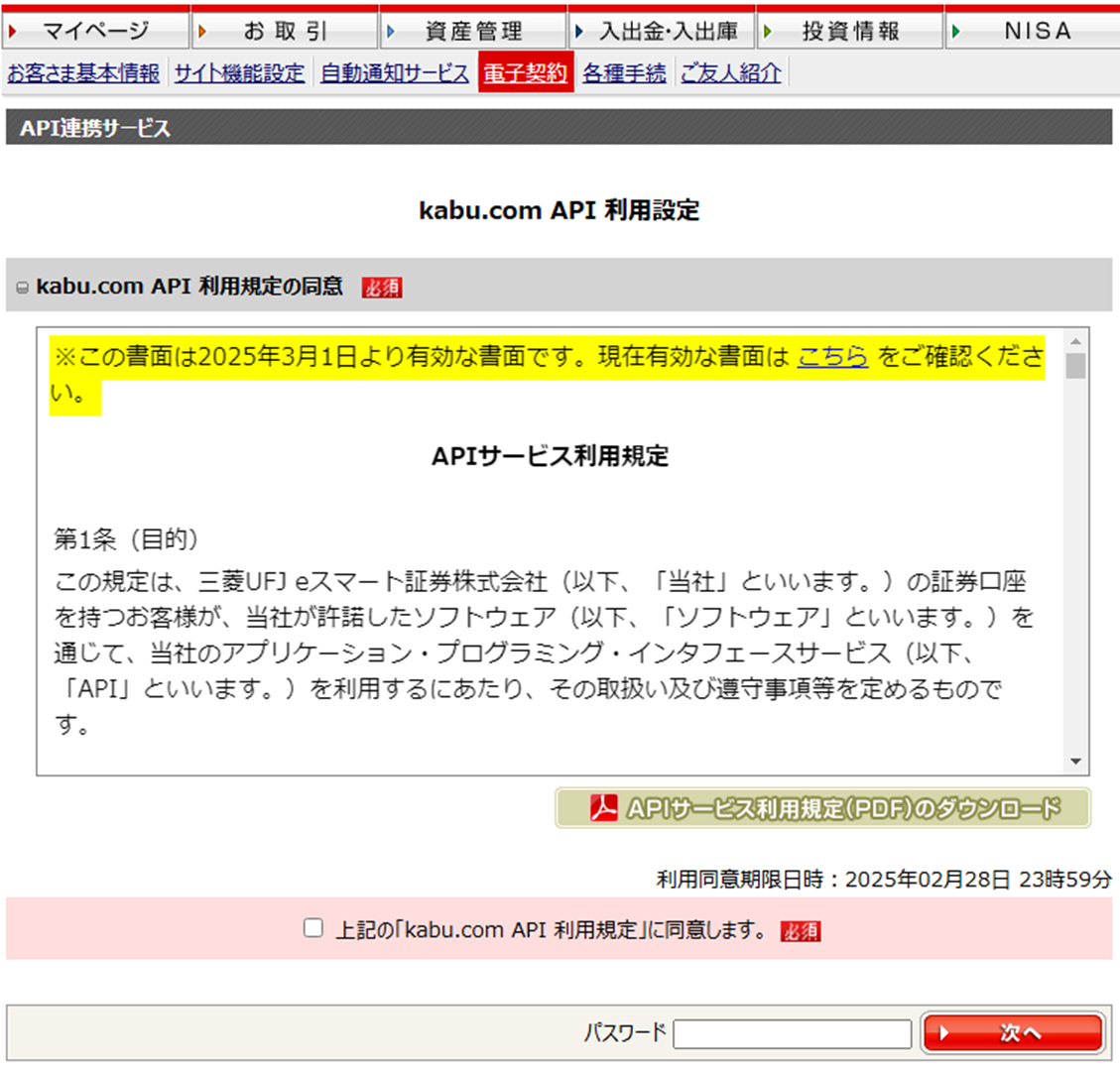Open the NISA menu tab
The width and height of the screenshot is (1120, 1070).
(1034, 30)
